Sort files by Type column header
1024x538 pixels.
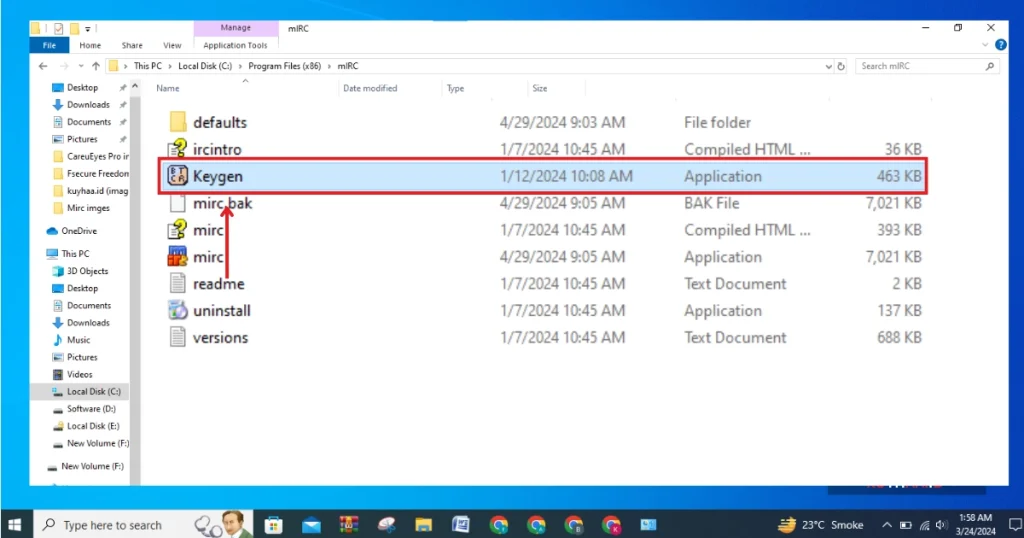(x=455, y=88)
